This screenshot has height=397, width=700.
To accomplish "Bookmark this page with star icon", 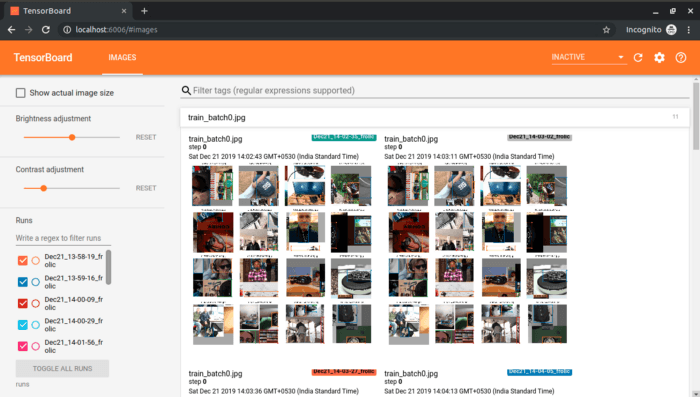I will pyautogui.click(x=606, y=30).
